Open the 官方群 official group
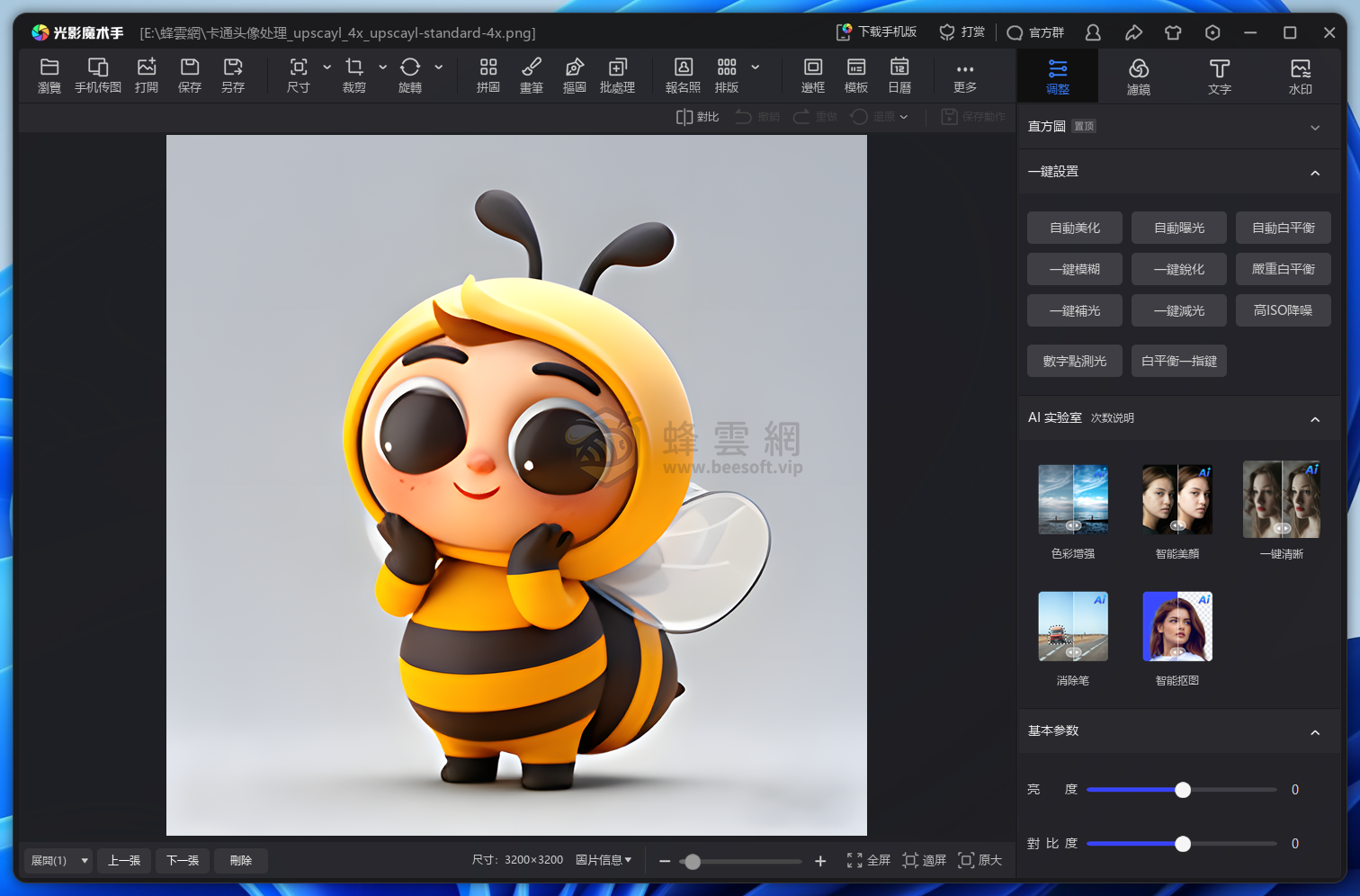1360x896 pixels. [1035, 32]
